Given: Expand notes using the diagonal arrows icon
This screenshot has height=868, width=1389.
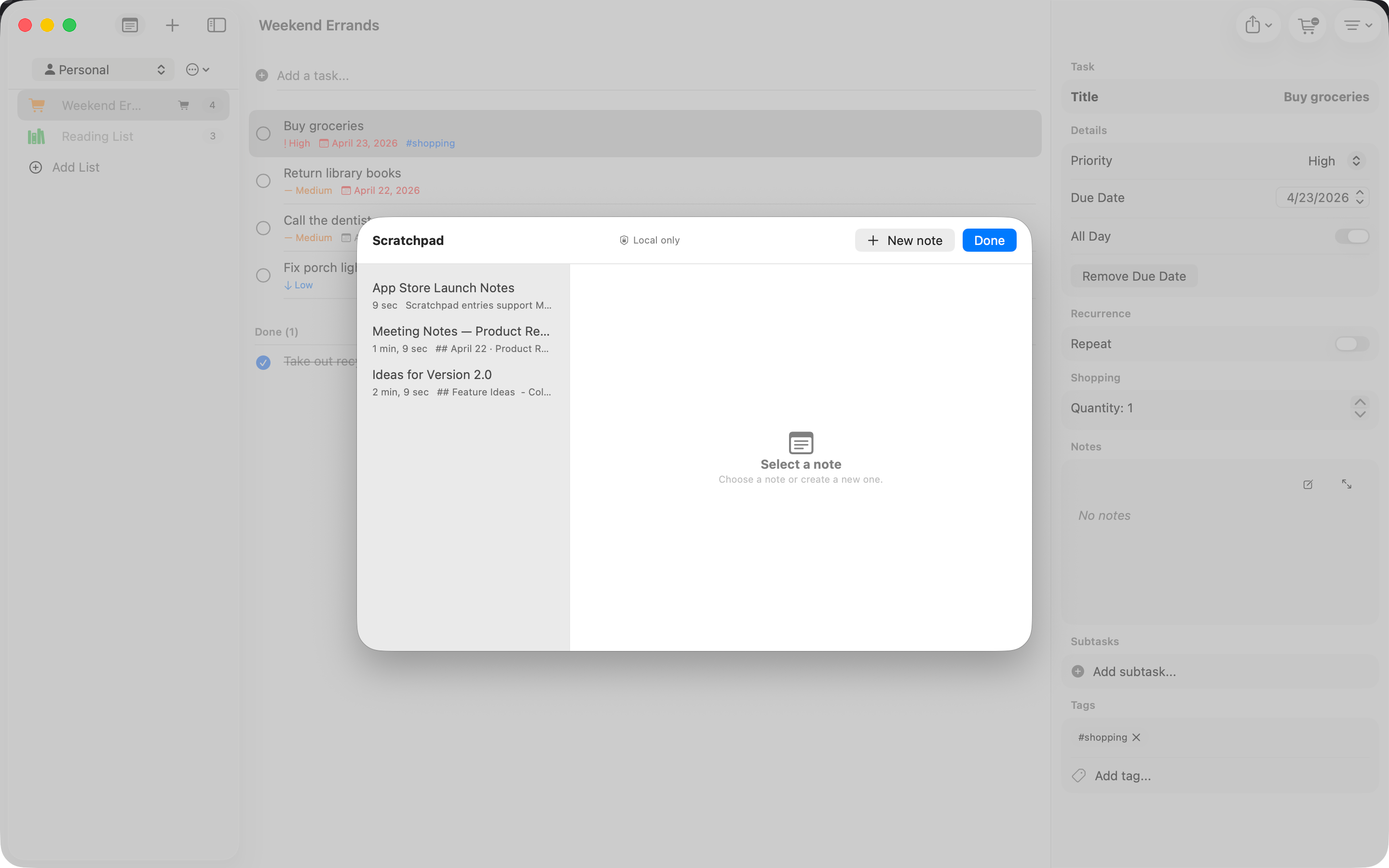Looking at the screenshot, I should (1347, 485).
